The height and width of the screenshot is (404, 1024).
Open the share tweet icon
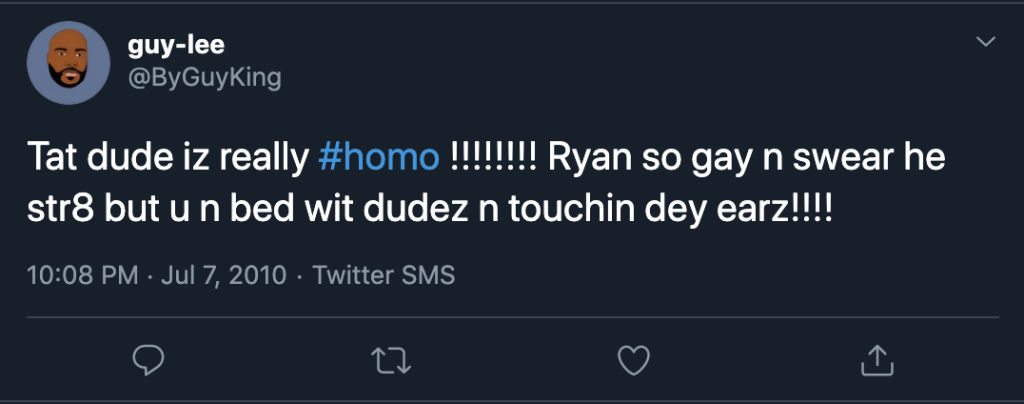tap(876, 357)
